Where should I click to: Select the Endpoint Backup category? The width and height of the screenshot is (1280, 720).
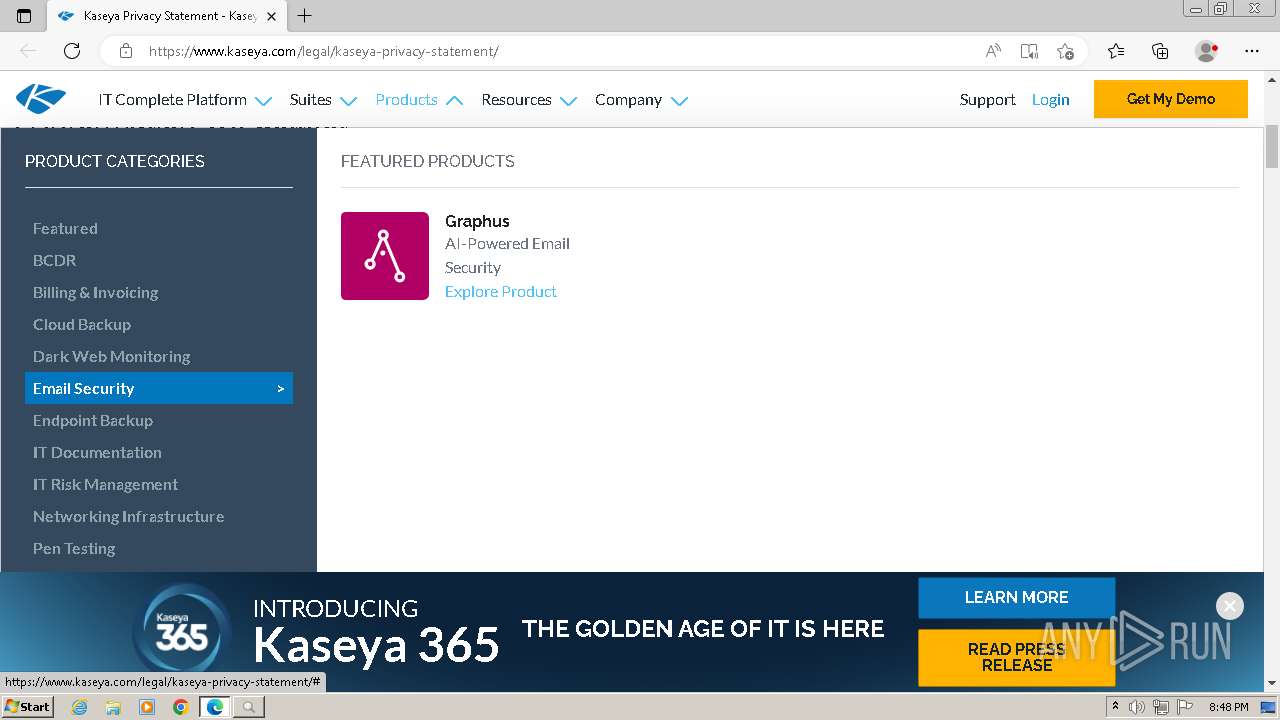pos(158,420)
